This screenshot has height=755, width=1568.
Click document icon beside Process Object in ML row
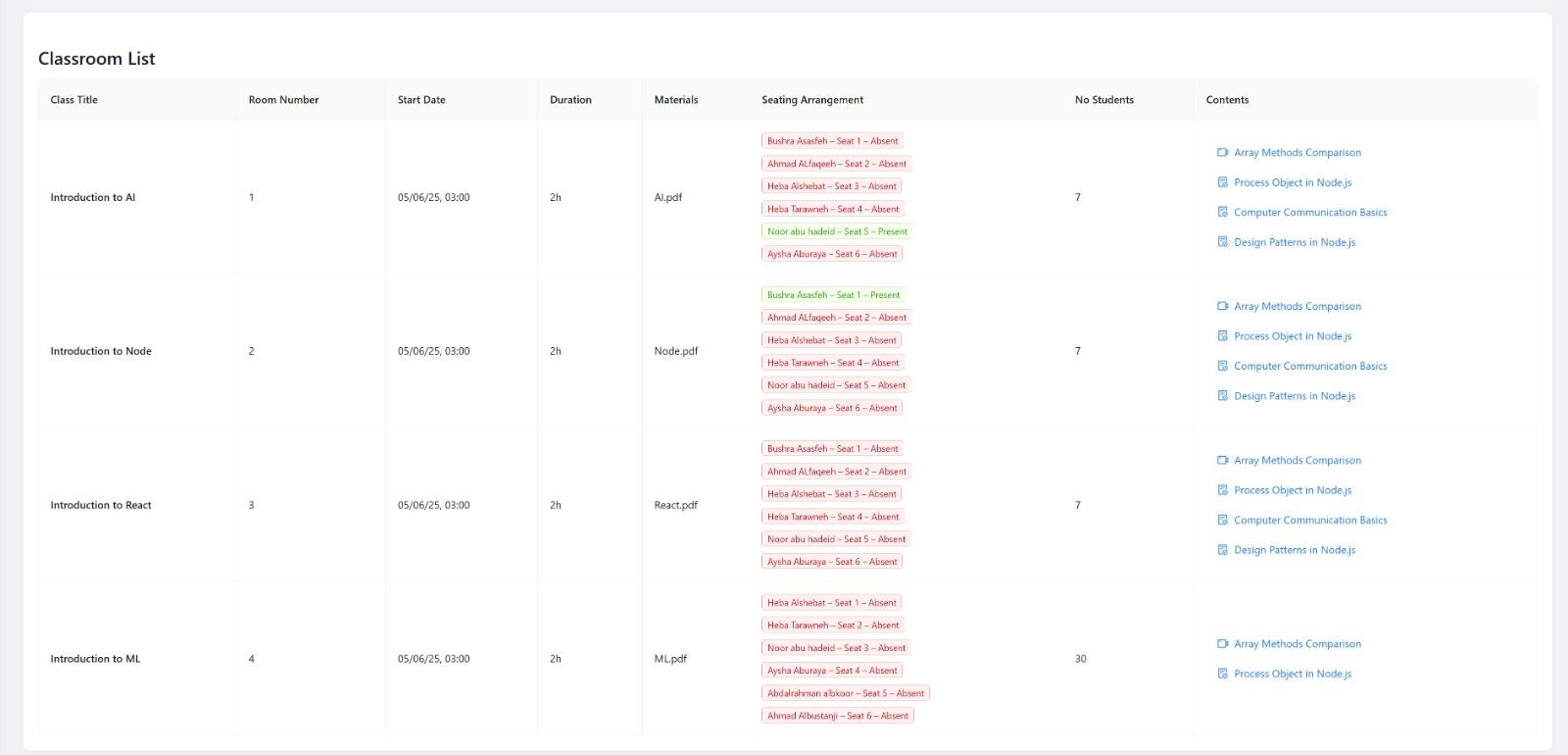pyautogui.click(x=1222, y=675)
